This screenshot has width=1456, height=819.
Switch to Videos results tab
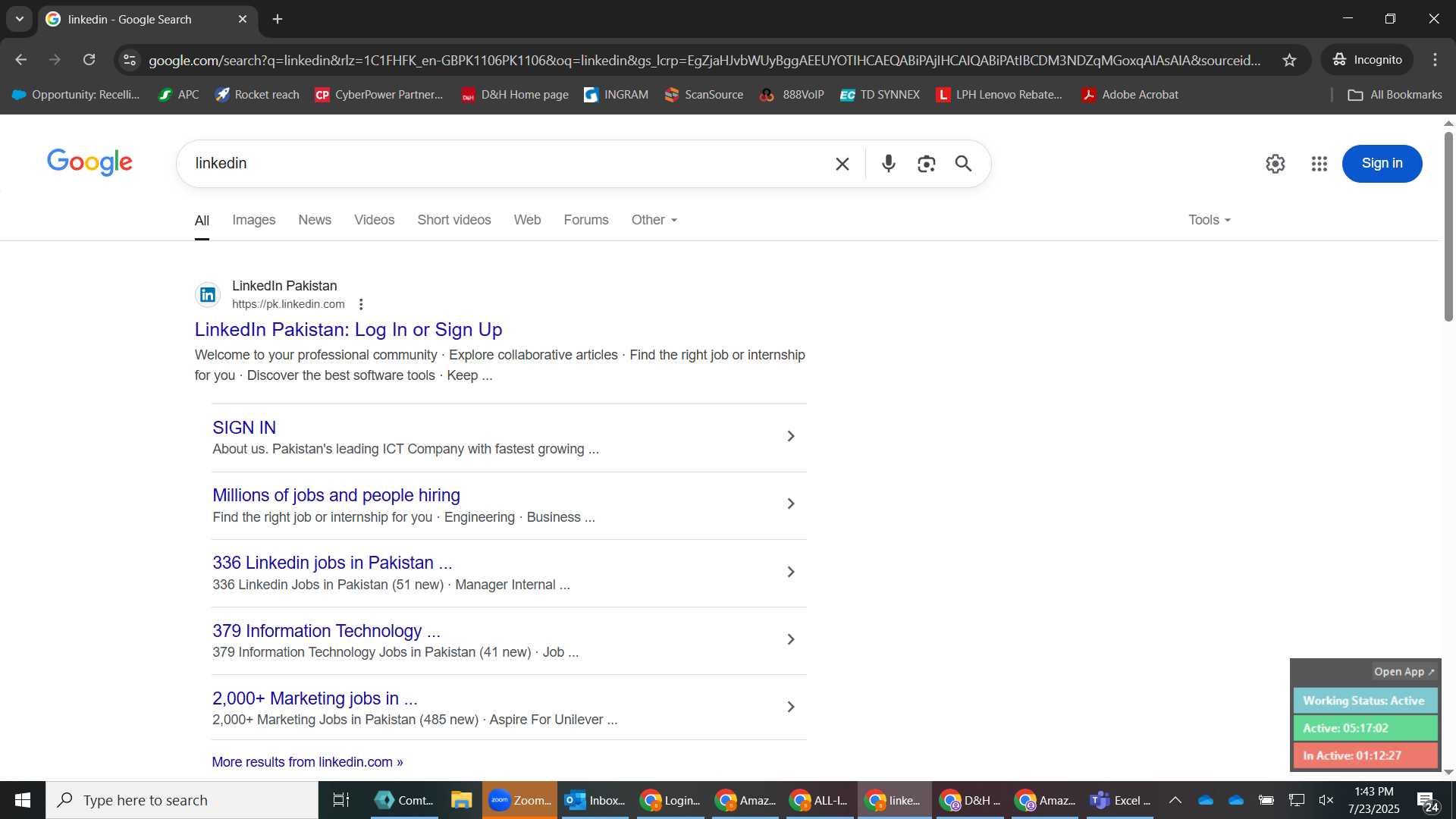(x=374, y=220)
